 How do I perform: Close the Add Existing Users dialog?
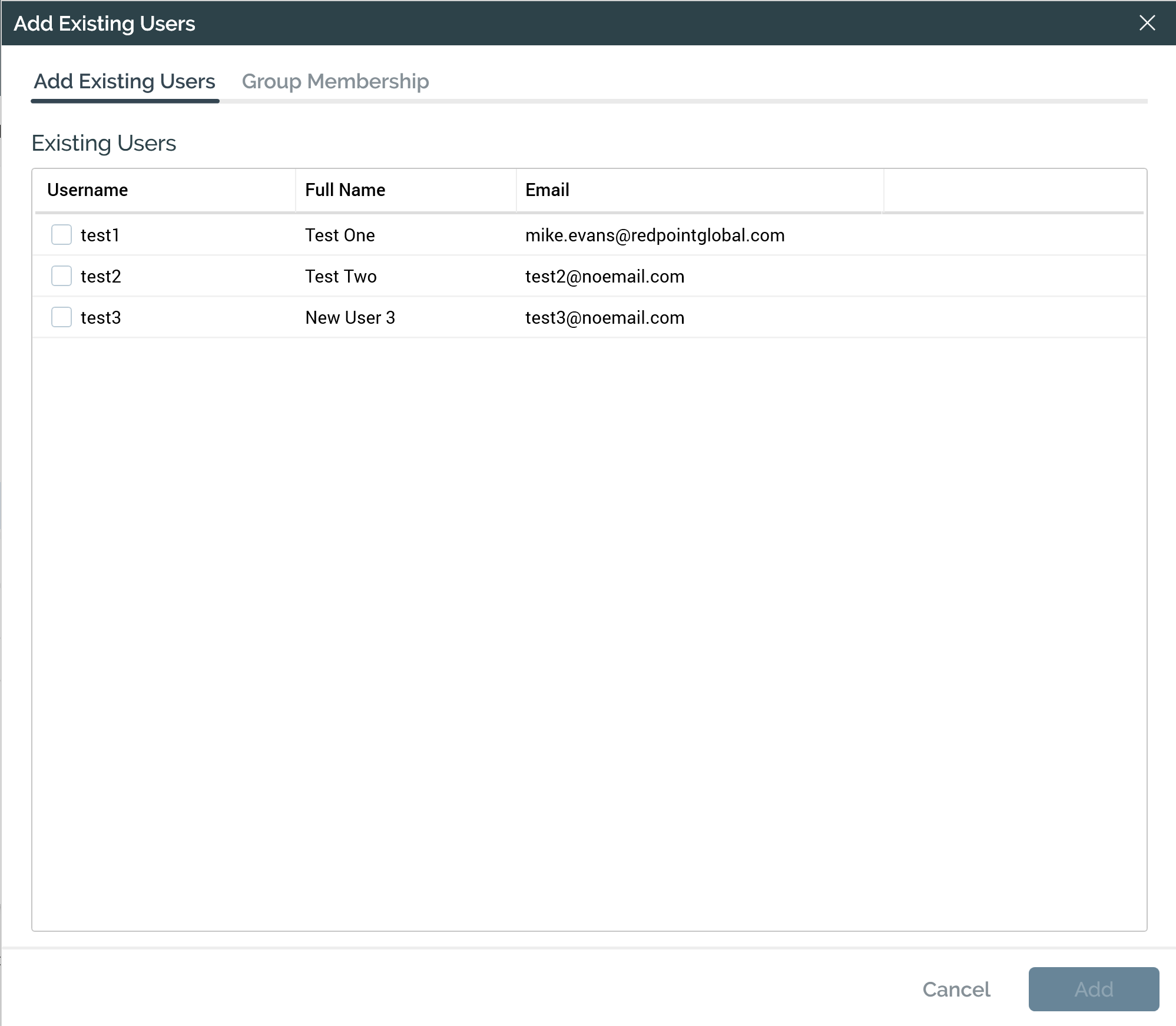tap(1147, 23)
